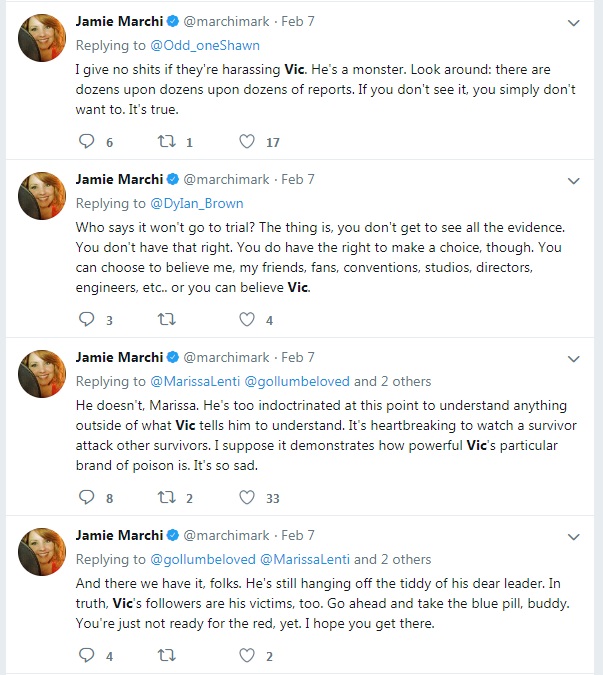Retweet the tweet with 2 retweets
The image size is (603, 675).
click(167, 497)
